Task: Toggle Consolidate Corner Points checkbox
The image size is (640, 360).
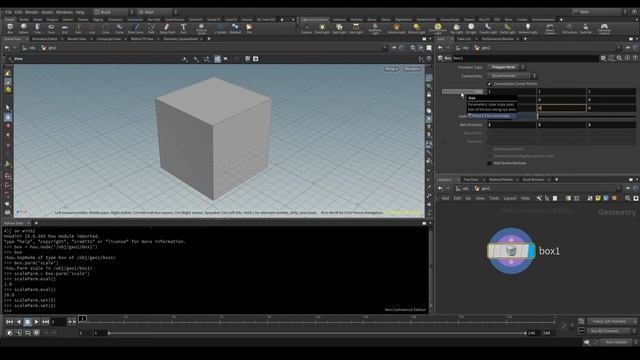Action: click(490, 84)
